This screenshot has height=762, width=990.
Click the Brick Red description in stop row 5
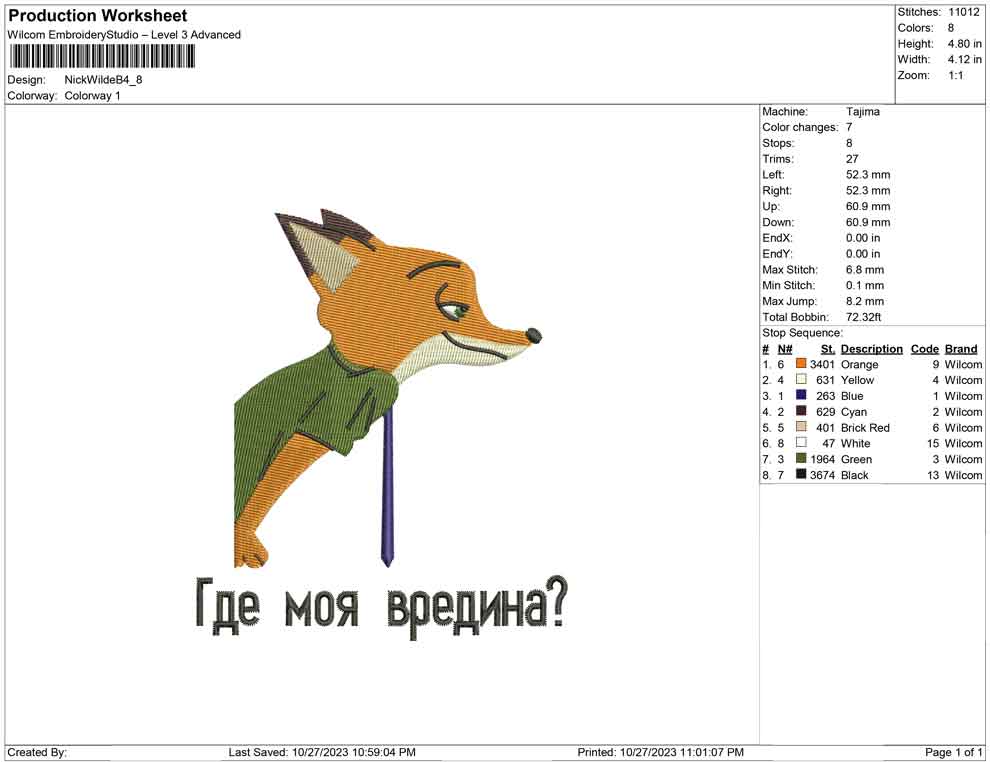coord(865,427)
